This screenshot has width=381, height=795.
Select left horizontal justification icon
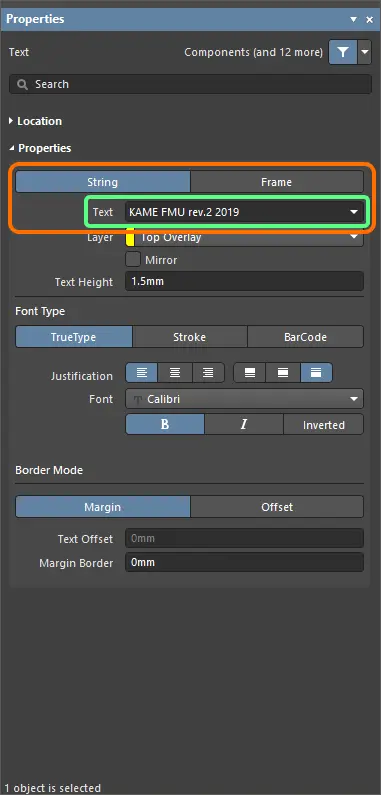click(x=142, y=373)
